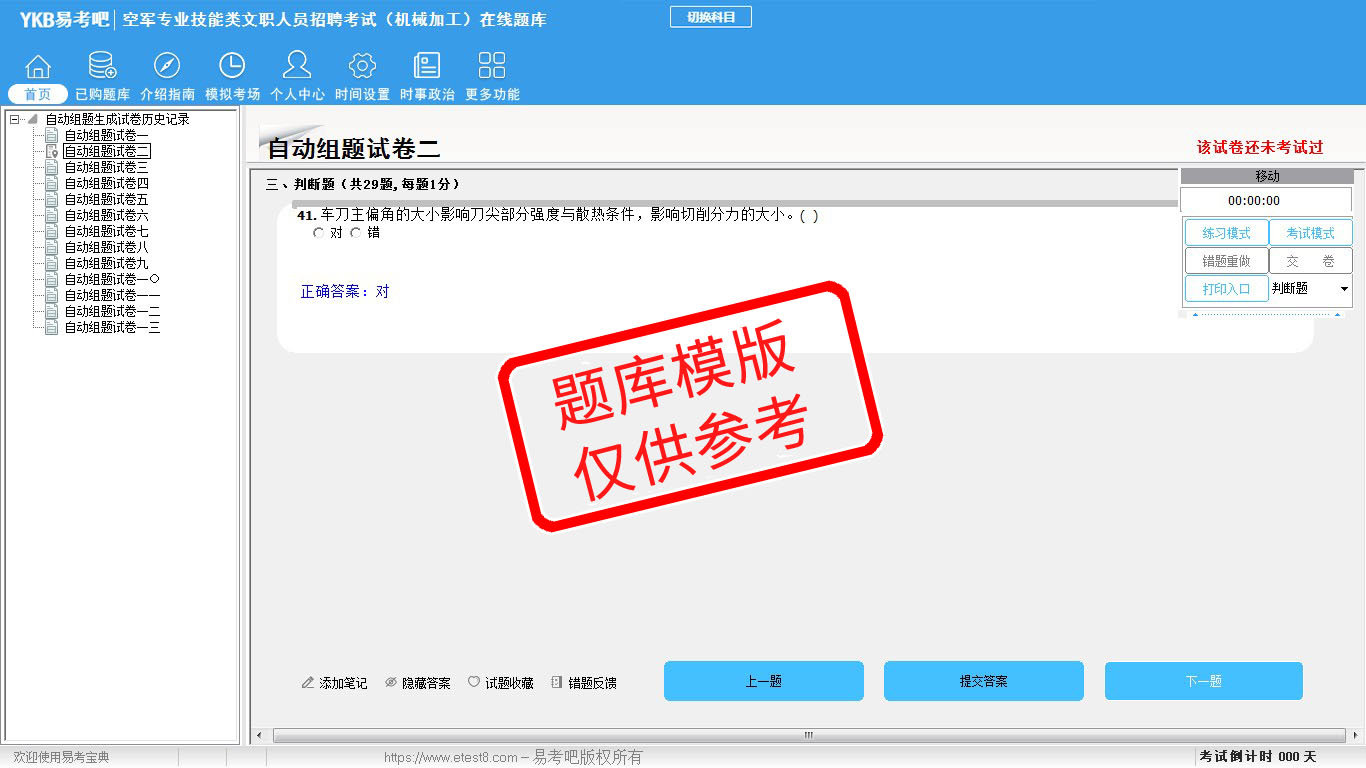
Task: Open the 更多功能 grid icon
Action: pos(492,66)
